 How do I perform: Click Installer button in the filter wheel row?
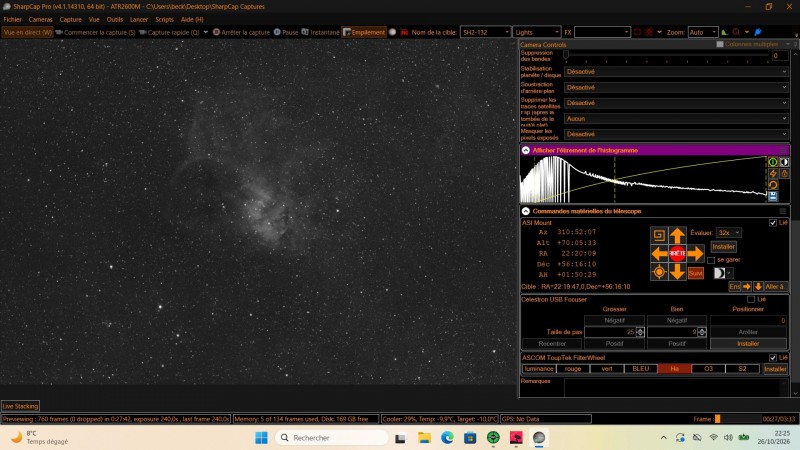(x=775, y=369)
